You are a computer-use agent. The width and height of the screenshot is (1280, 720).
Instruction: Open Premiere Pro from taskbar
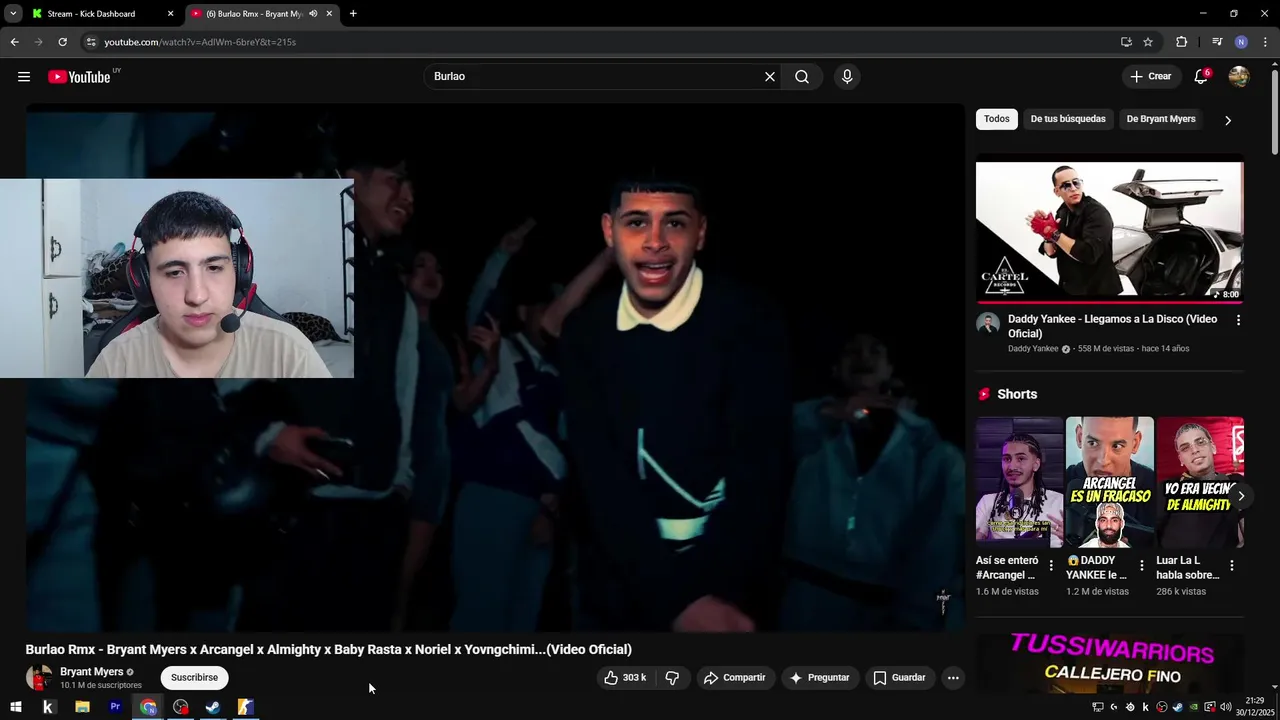pos(115,707)
